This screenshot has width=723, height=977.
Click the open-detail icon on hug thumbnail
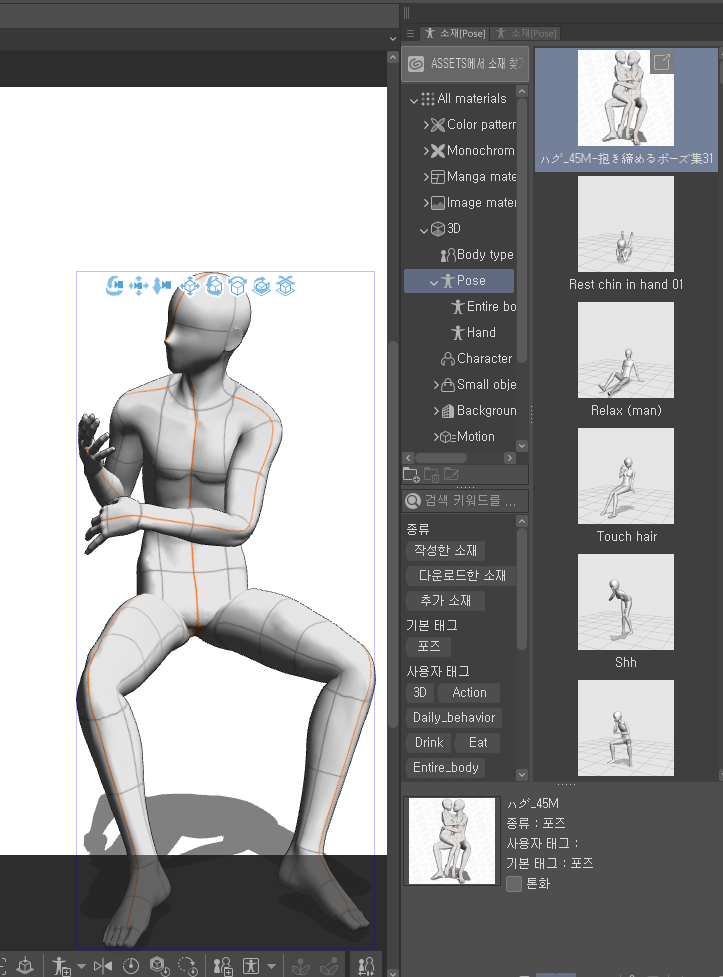tap(662, 62)
